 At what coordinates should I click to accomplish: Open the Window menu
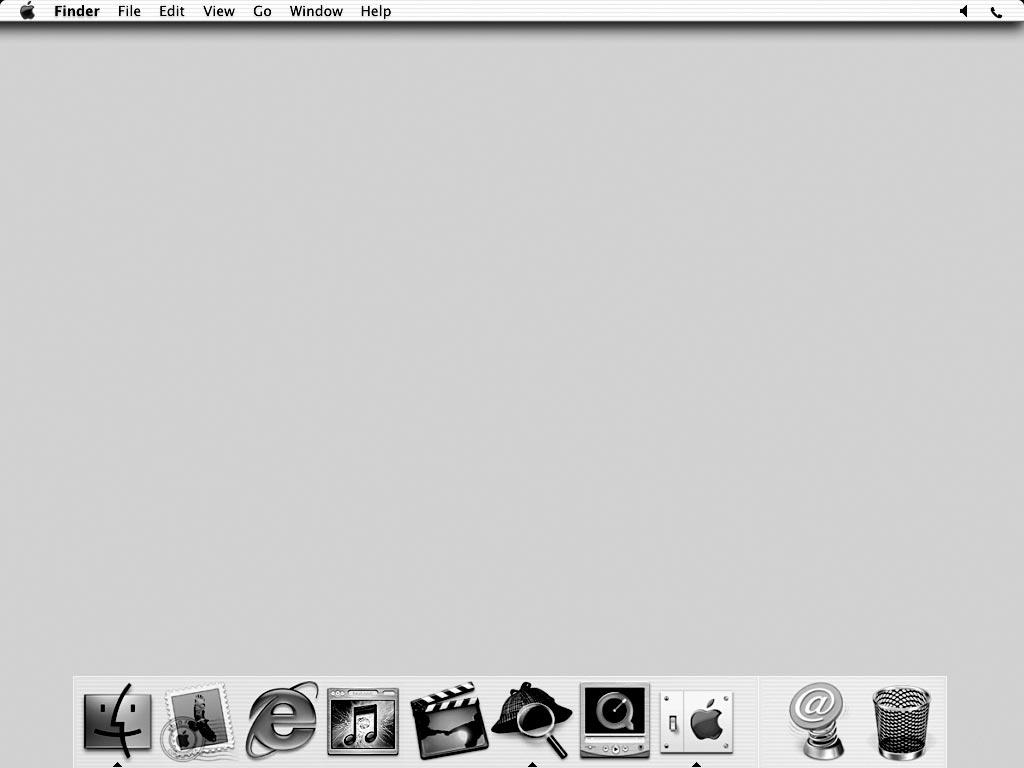click(316, 11)
